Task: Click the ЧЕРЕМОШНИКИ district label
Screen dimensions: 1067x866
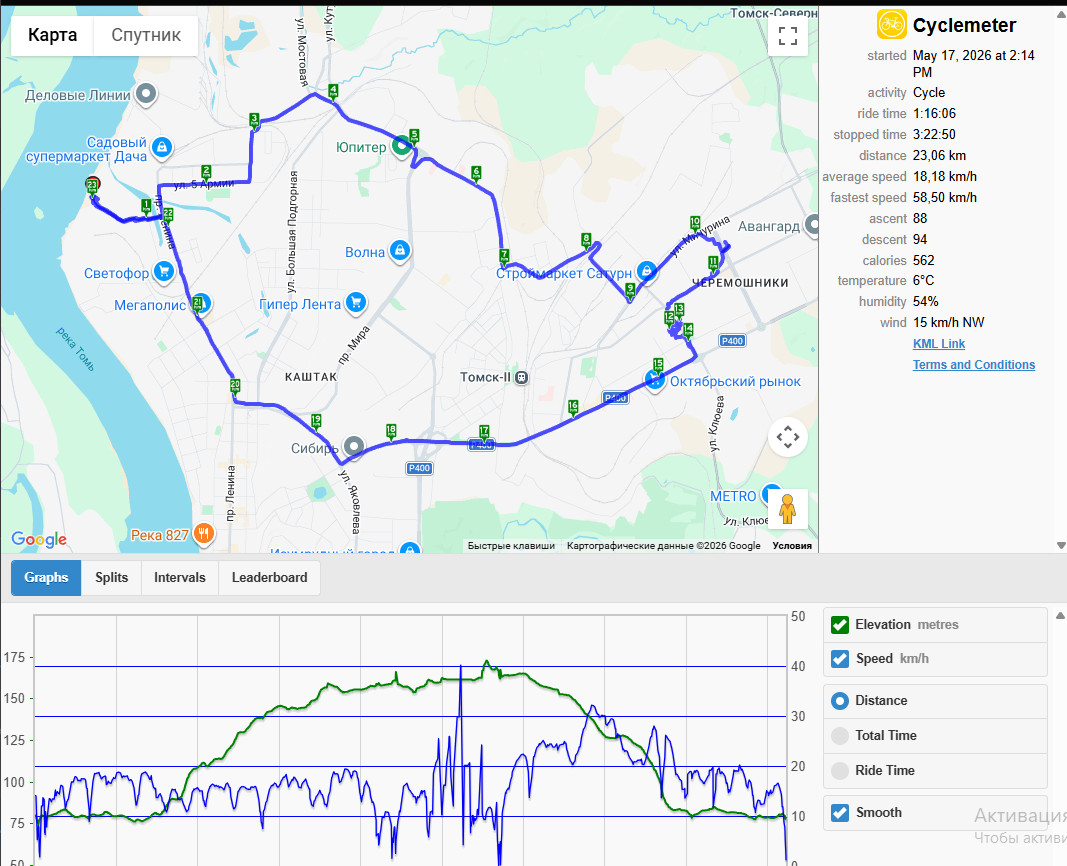Action: [x=740, y=282]
